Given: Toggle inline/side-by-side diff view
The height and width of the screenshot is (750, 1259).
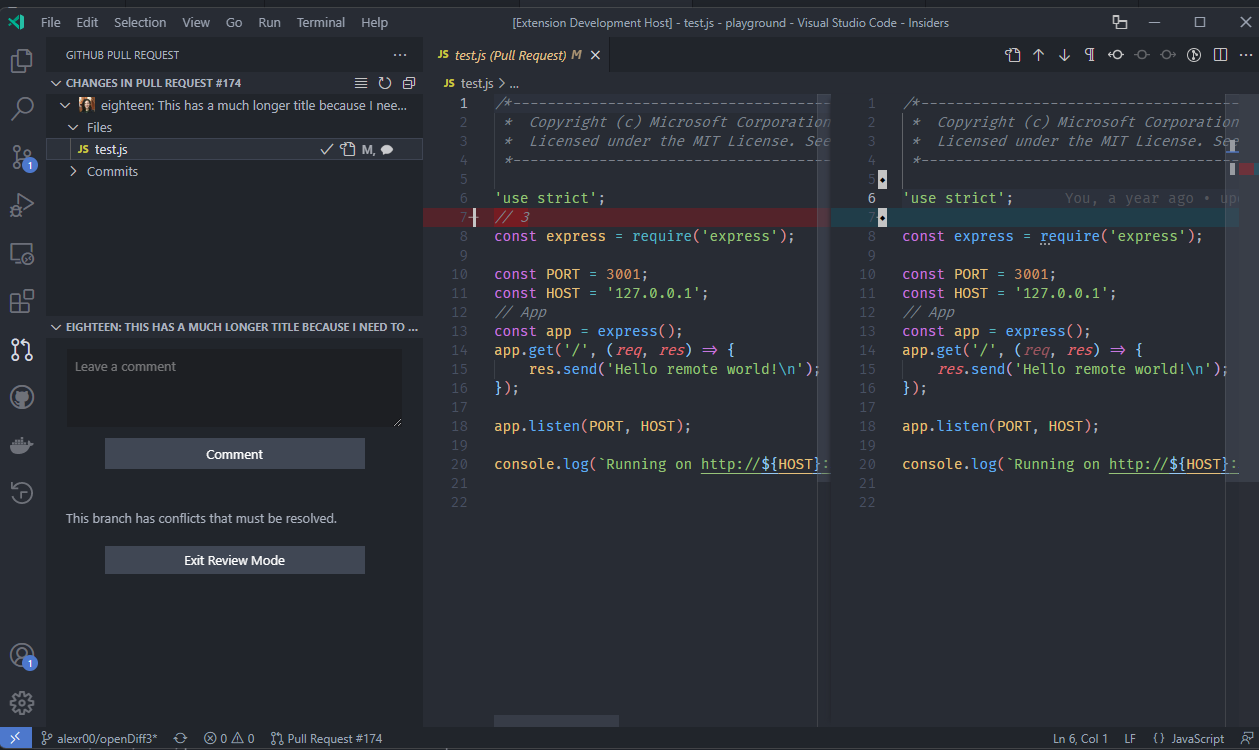Looking at the screenshot, I should [x=1219, y=55].
